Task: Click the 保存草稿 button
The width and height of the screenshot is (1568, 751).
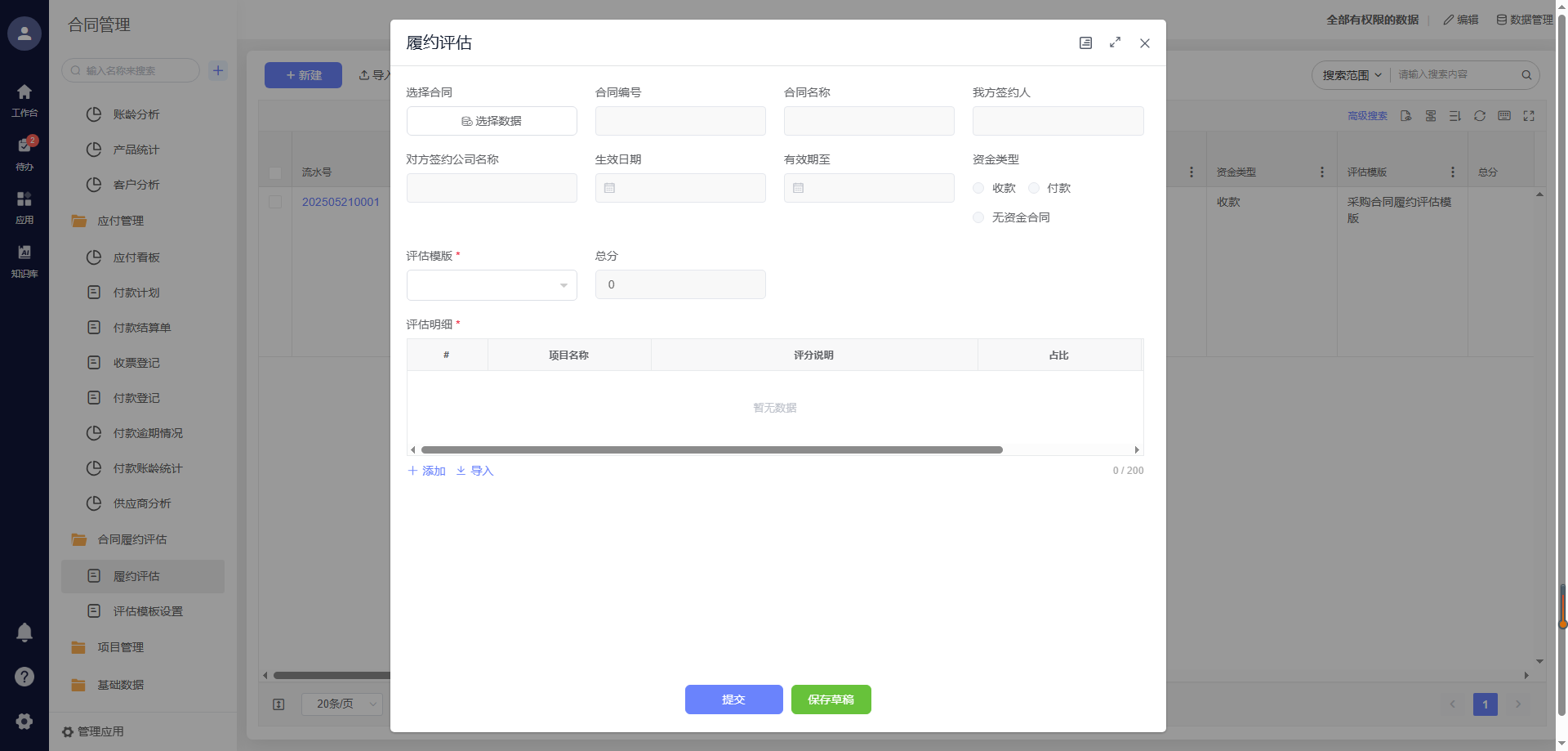Action: [x=831, y=700]
